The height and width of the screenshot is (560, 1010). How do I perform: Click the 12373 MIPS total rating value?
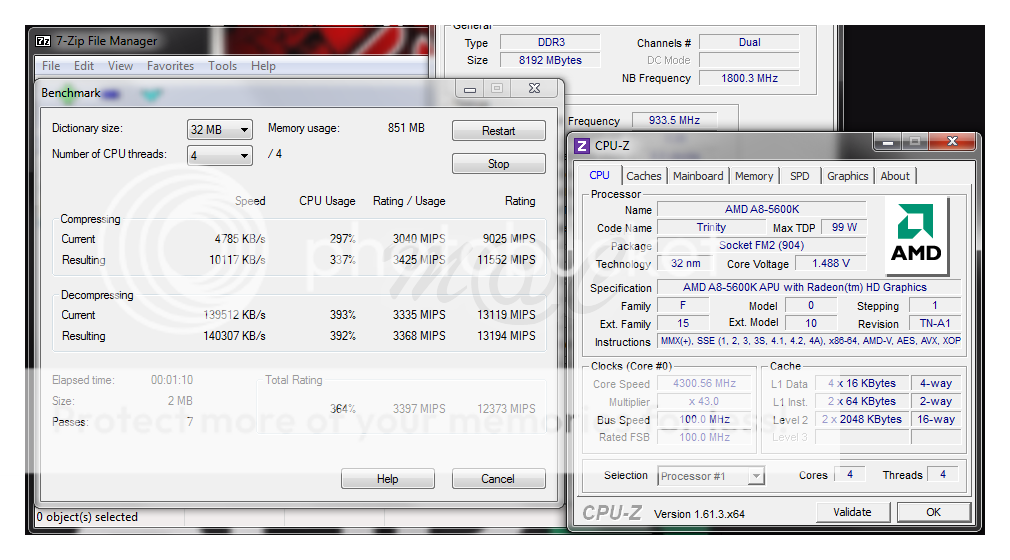(506, 409)
